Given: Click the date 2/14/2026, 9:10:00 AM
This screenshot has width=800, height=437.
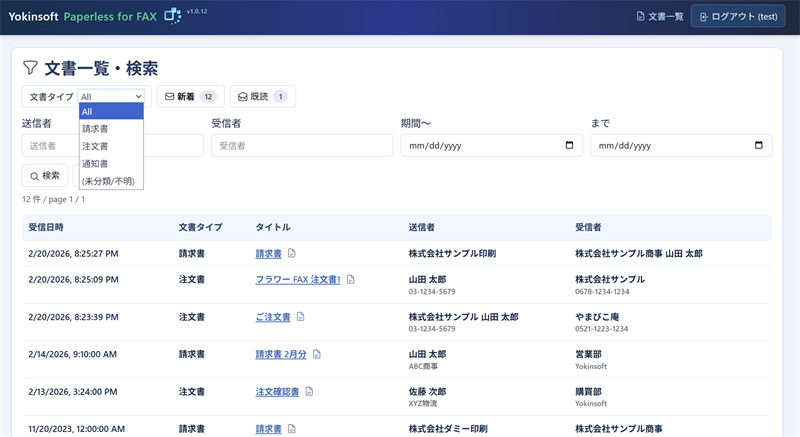Looking at the screenshot, I should (x=72, y=354).
